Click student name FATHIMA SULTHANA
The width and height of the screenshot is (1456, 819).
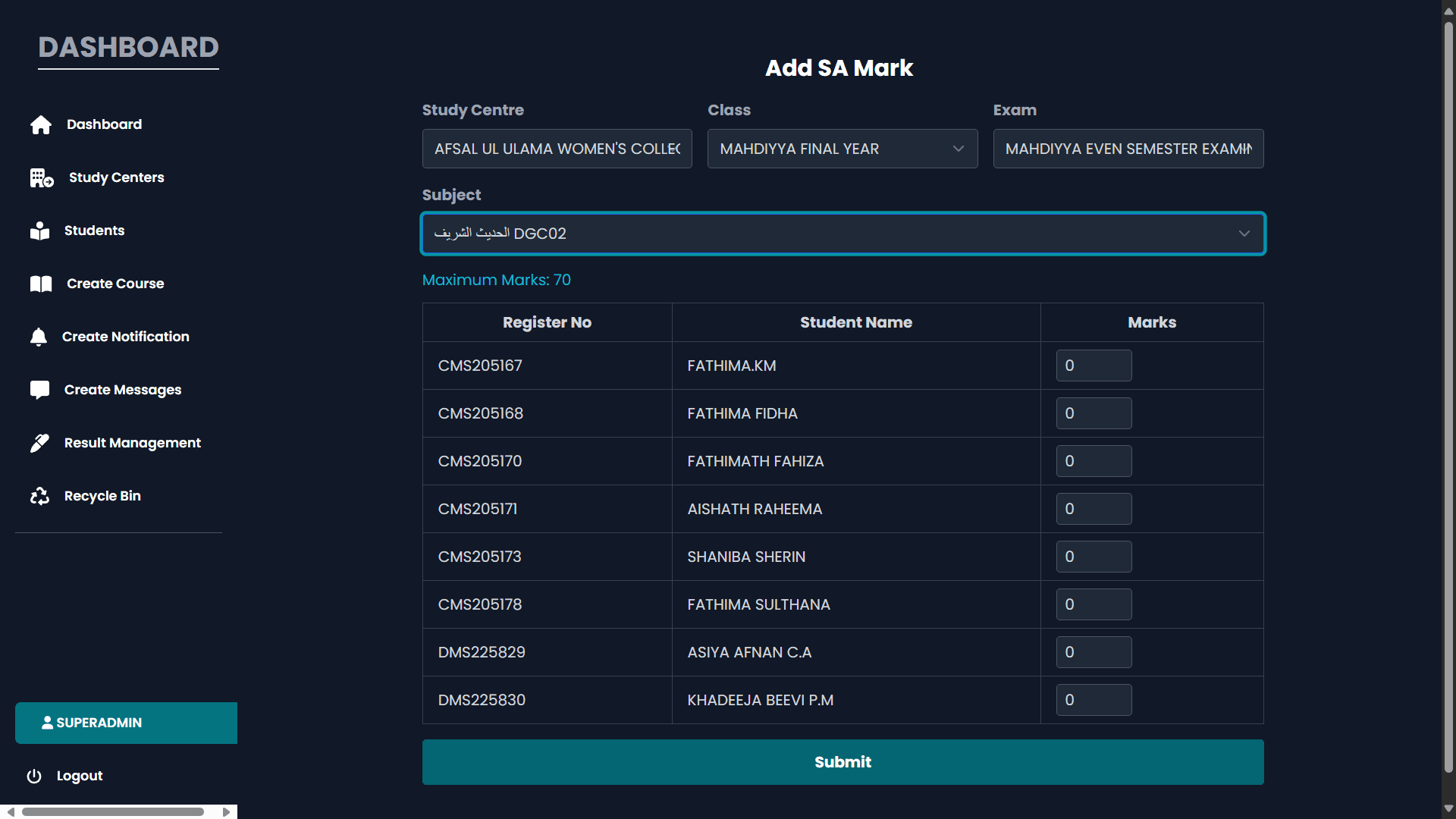pos(758,604)
